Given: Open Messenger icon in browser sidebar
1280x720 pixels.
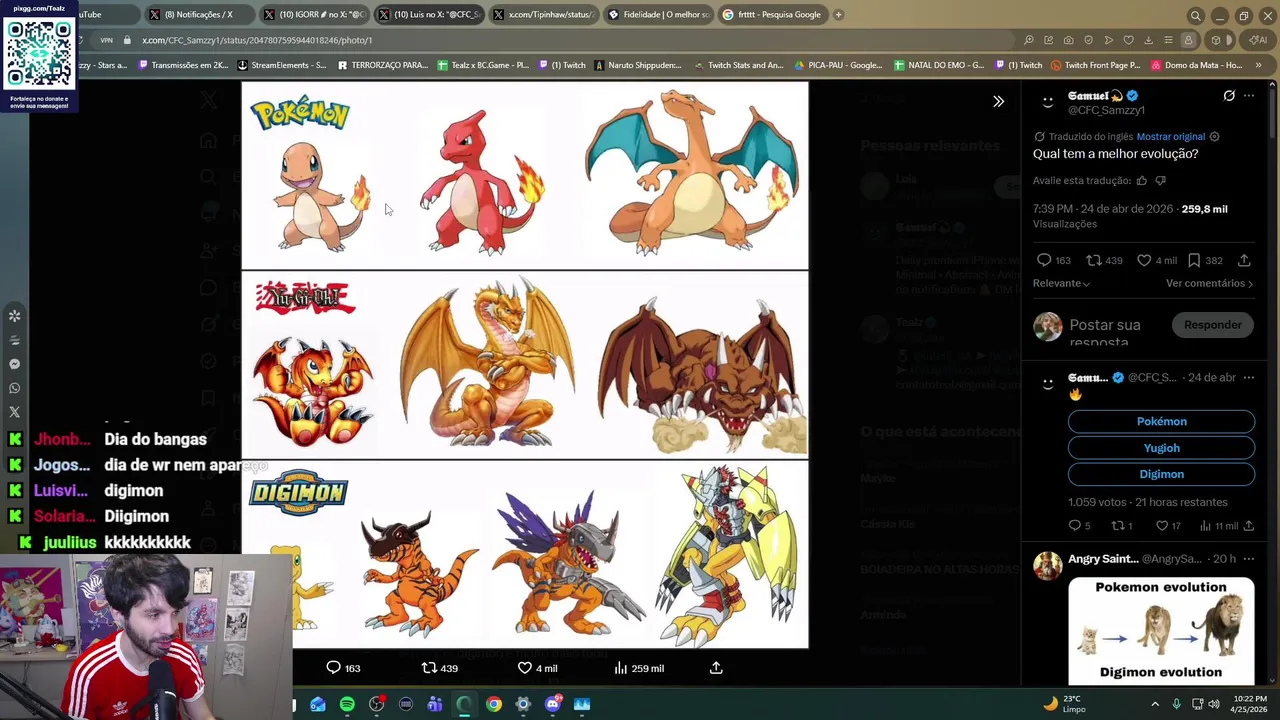Looking at the screenshot, I should point(14,364).
